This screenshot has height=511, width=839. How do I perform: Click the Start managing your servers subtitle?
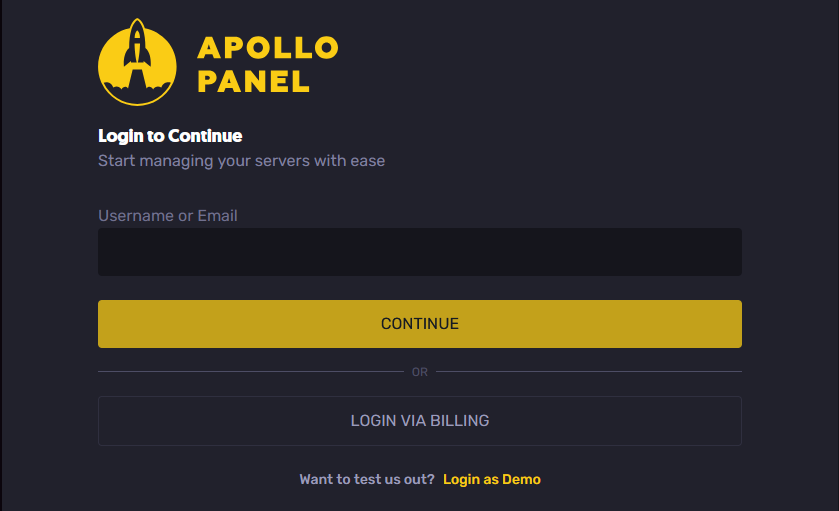point(241,161)
